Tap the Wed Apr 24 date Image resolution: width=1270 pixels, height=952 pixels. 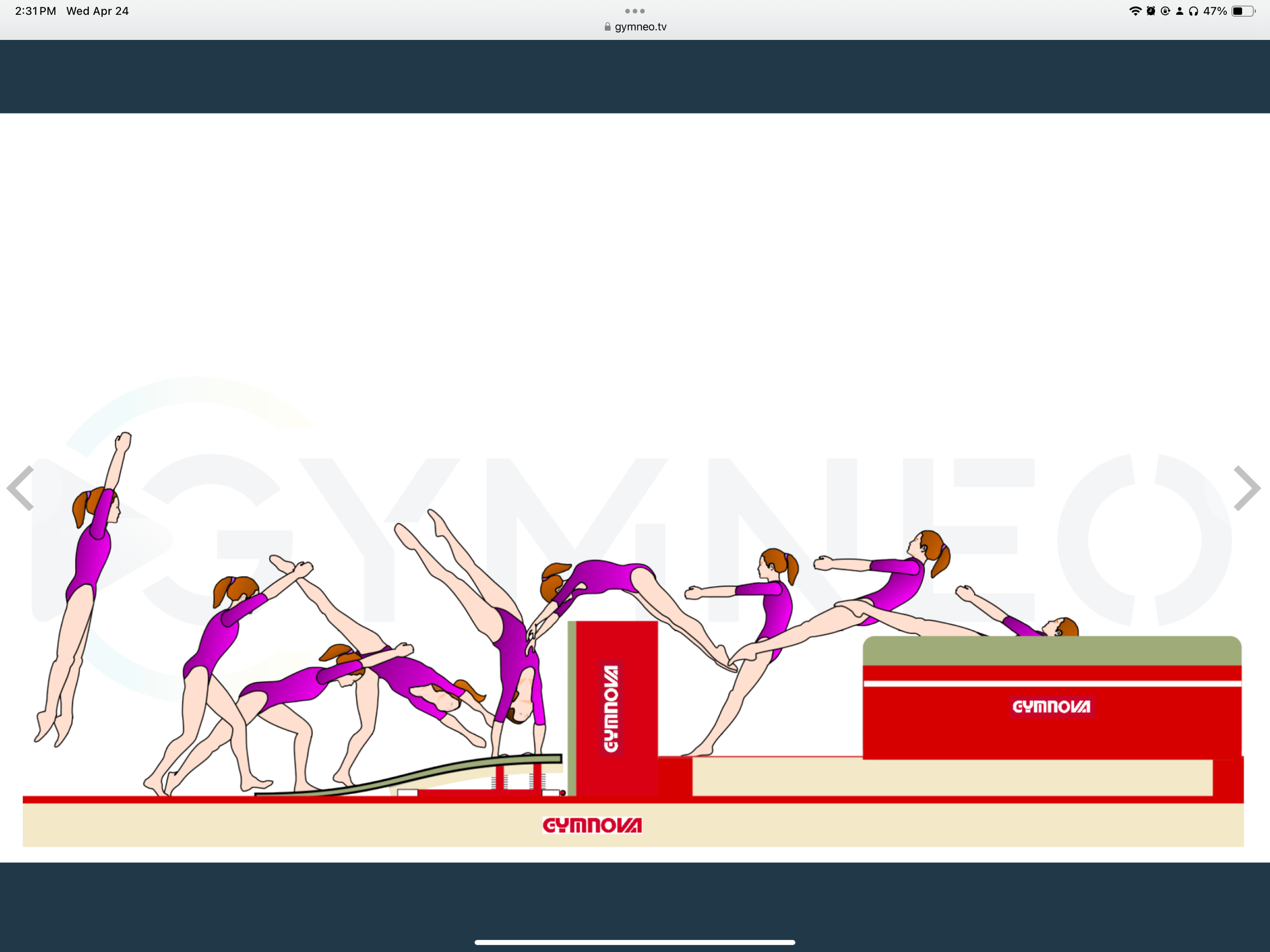click(x=98, y=11)
